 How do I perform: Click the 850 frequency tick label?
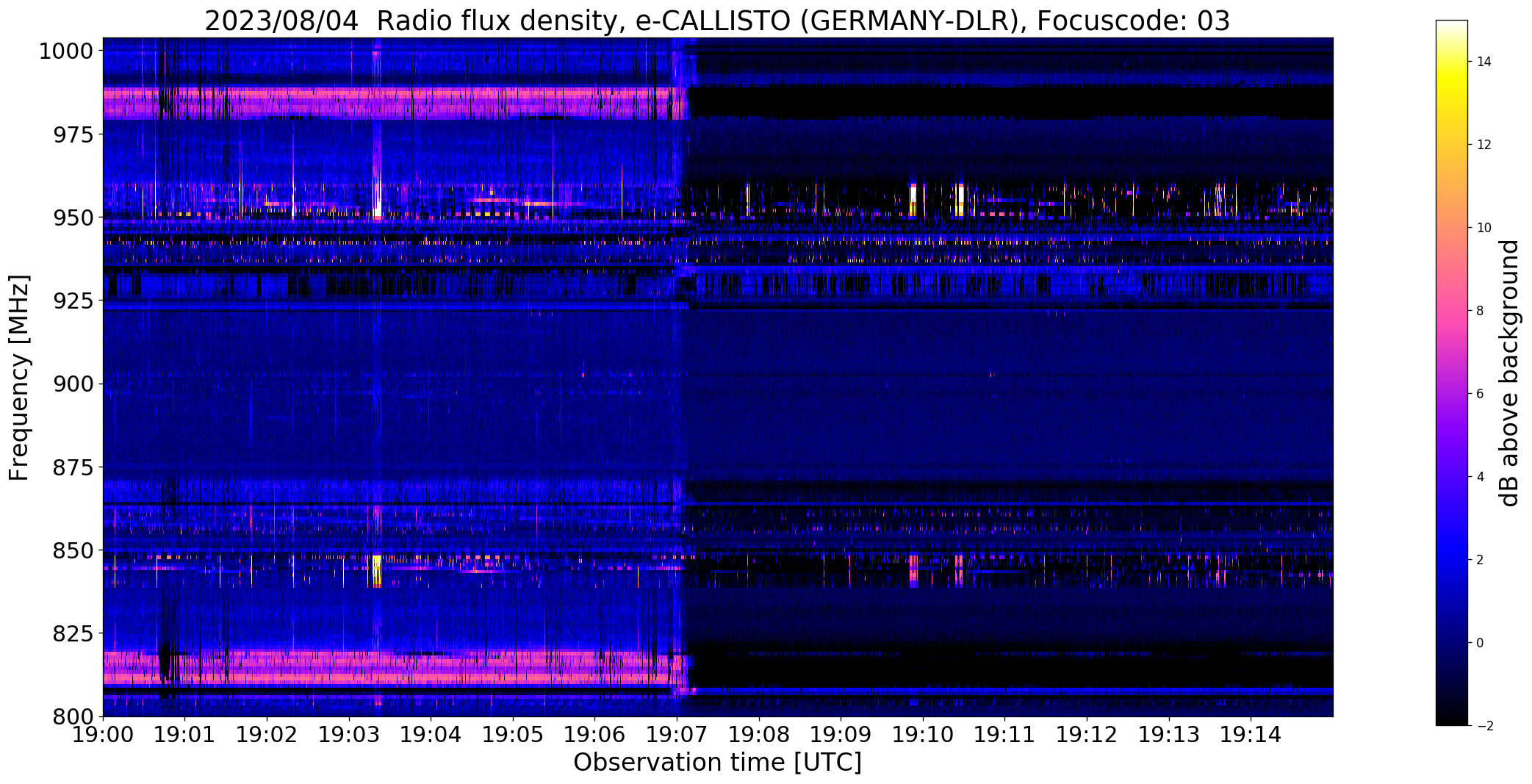(x=73, y=550)
